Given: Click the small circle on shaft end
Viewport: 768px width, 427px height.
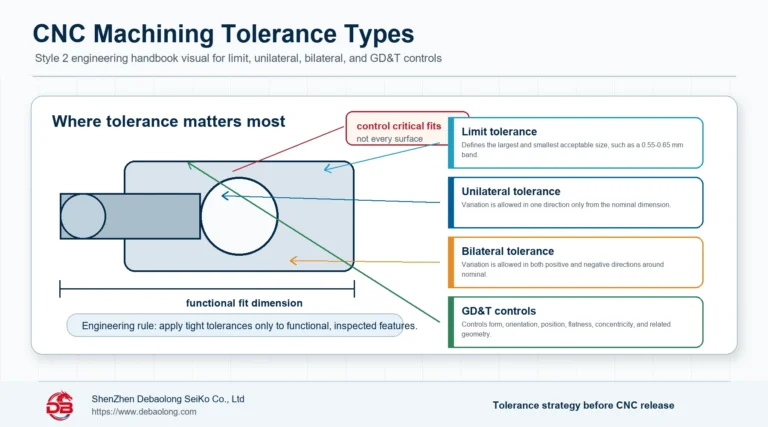Looking at the screenshot, I should 83,216.
